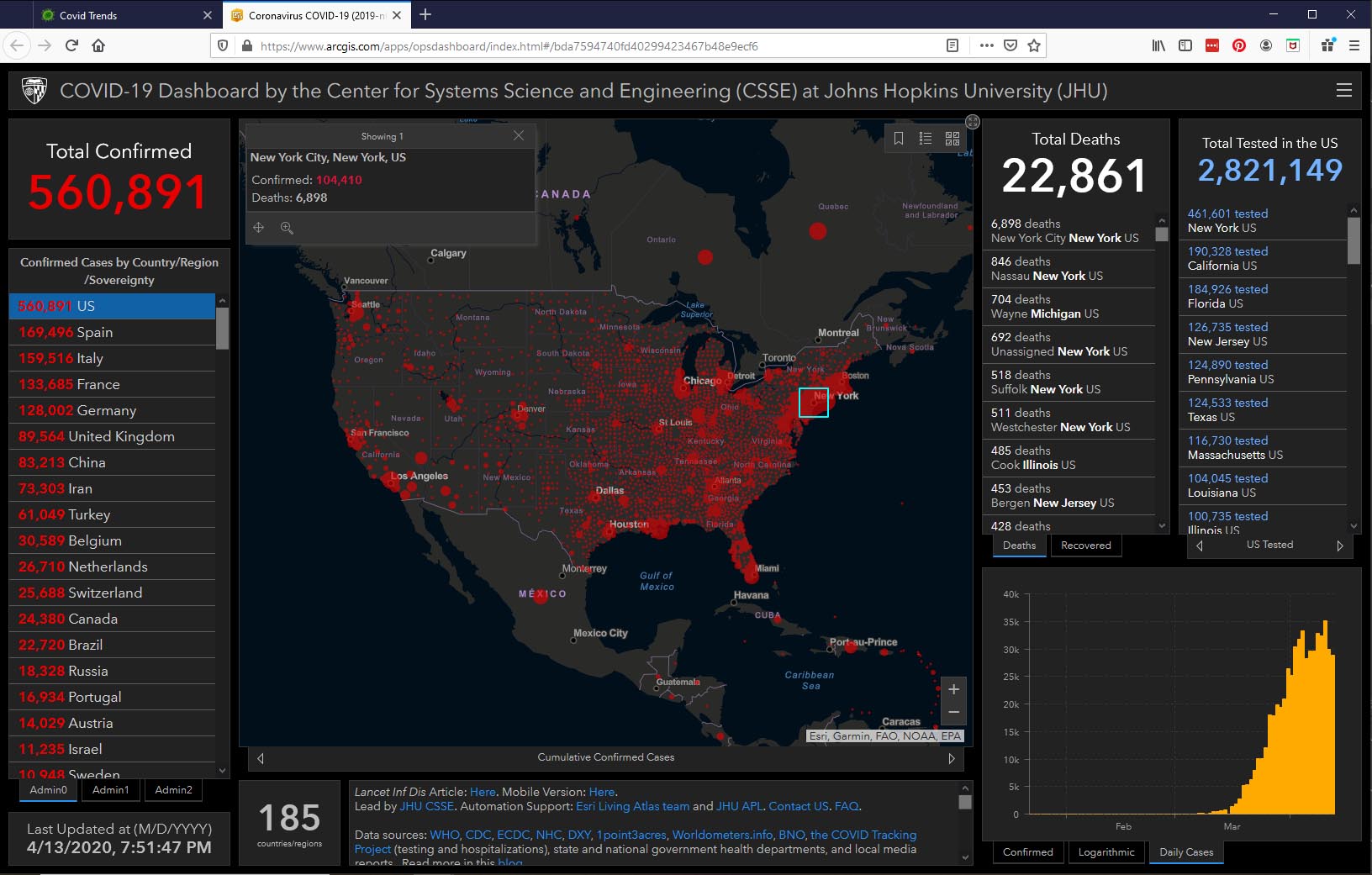This screenshot has width=1372, height=875.
Task: Open the FAQ link
Action: click(x=847, y=806)
